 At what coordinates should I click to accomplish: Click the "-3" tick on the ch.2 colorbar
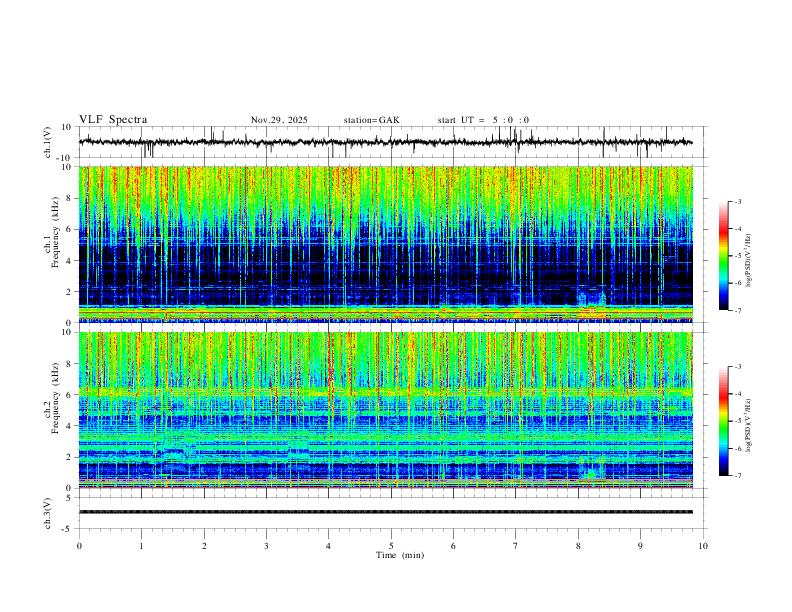point(738,367)
